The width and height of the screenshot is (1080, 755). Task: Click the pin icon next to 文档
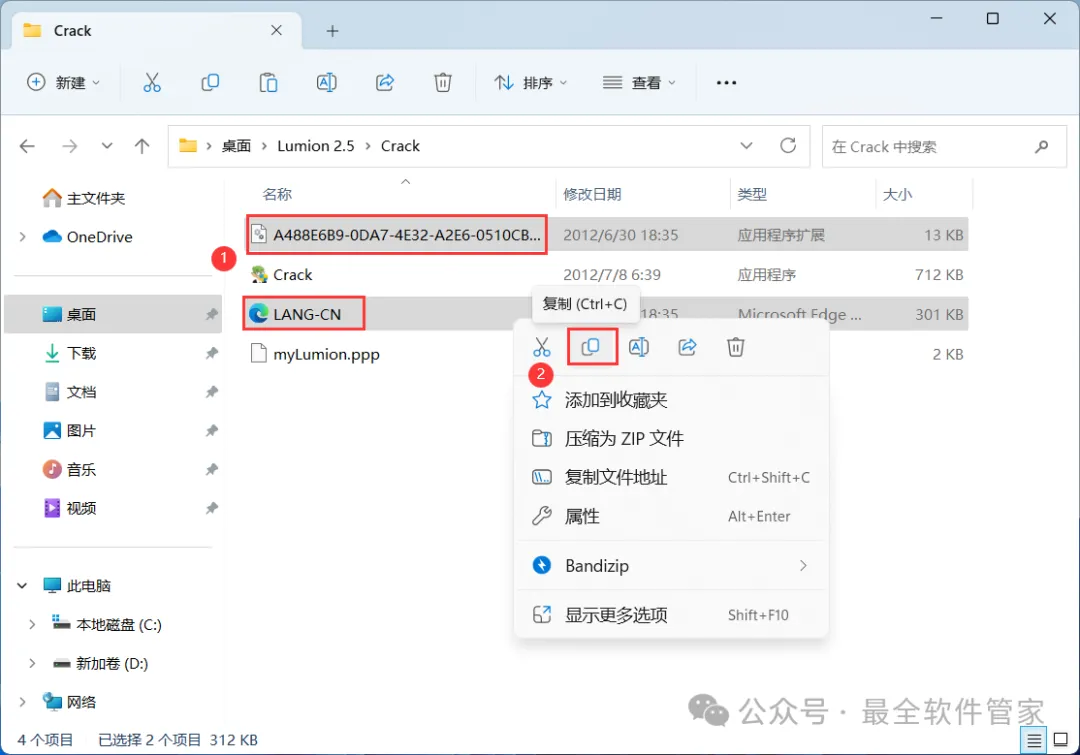pos(211,392)
